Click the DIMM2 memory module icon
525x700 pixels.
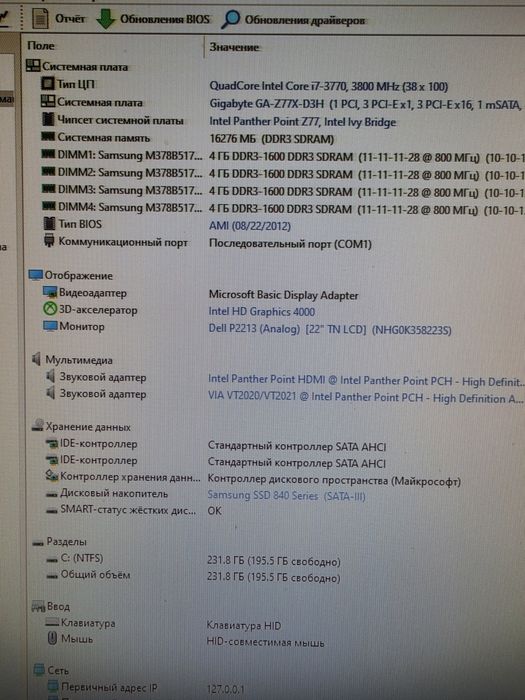click(x=48, y=172)
